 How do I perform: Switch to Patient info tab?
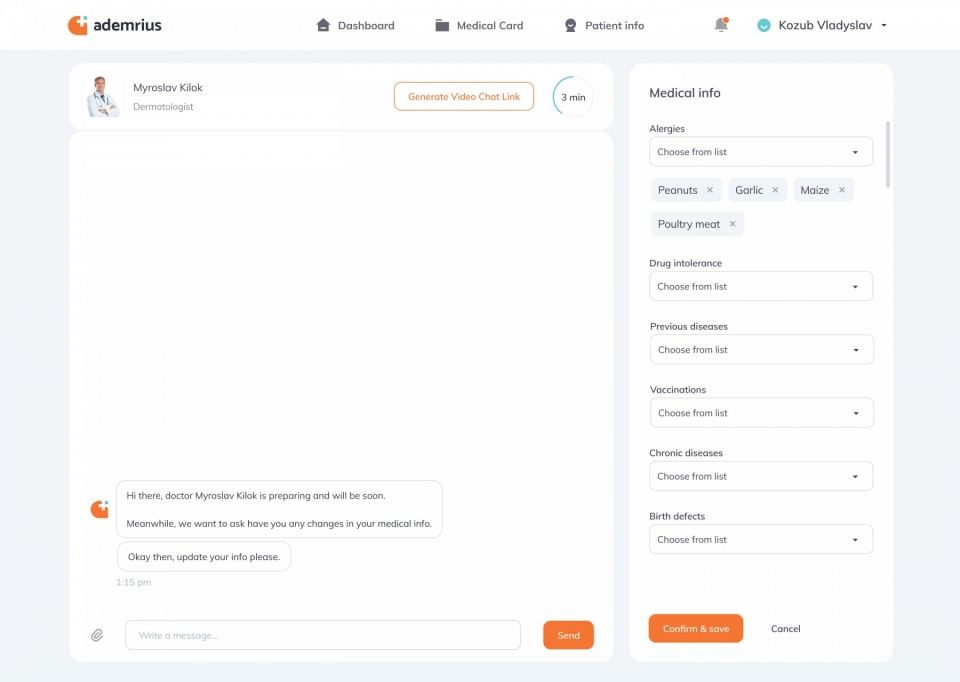604,25
